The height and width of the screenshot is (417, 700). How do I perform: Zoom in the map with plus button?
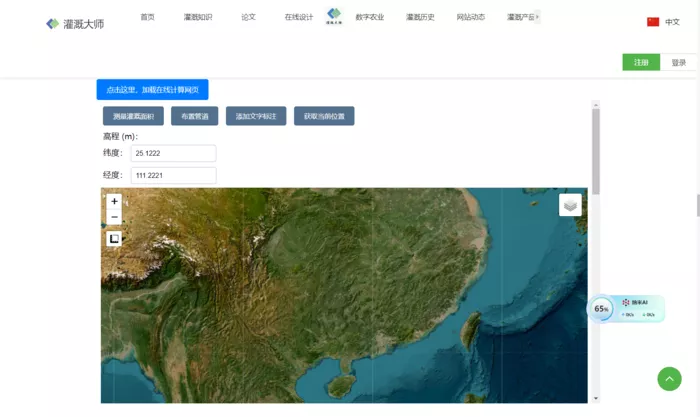point(114,201)
